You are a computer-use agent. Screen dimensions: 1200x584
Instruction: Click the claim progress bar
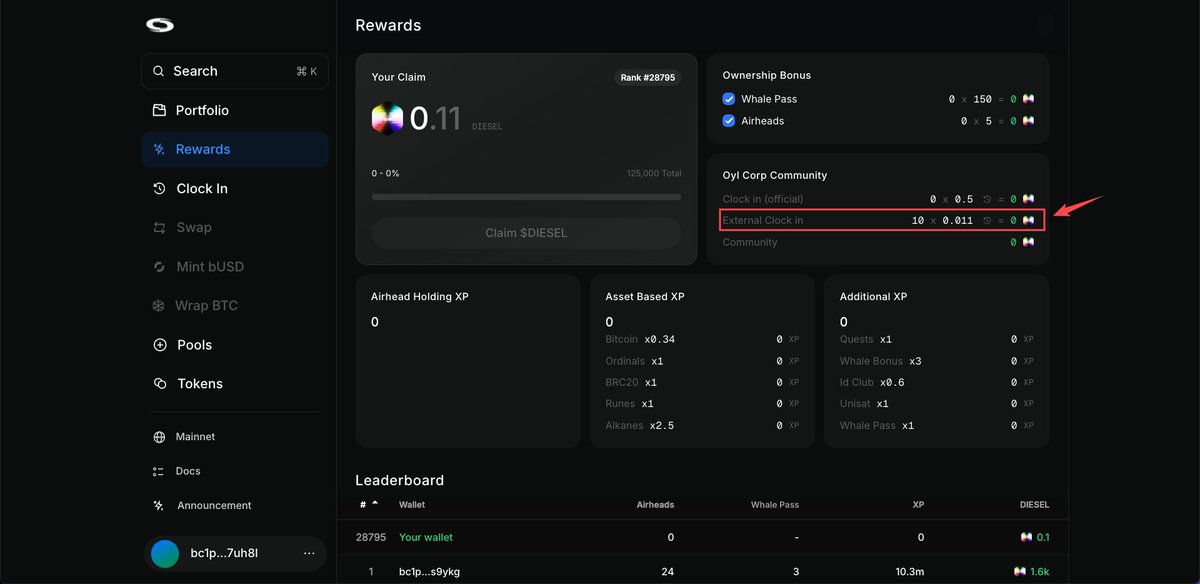[x=526, y=197]
